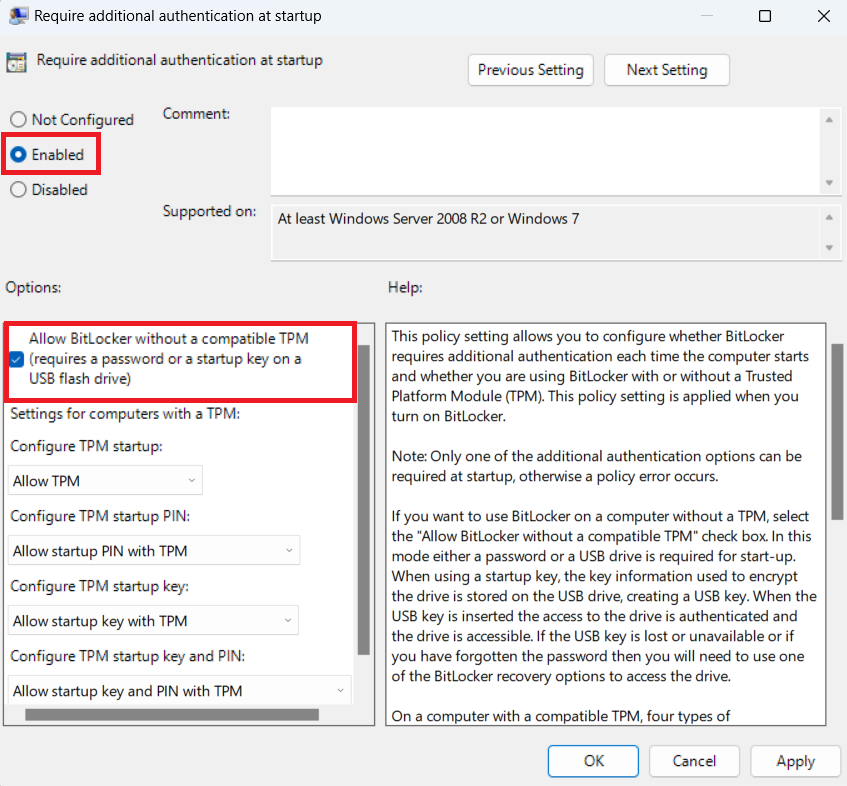The image size is (847, 786).
Task: Close the dialog window
Action: [x=823, y=16]
